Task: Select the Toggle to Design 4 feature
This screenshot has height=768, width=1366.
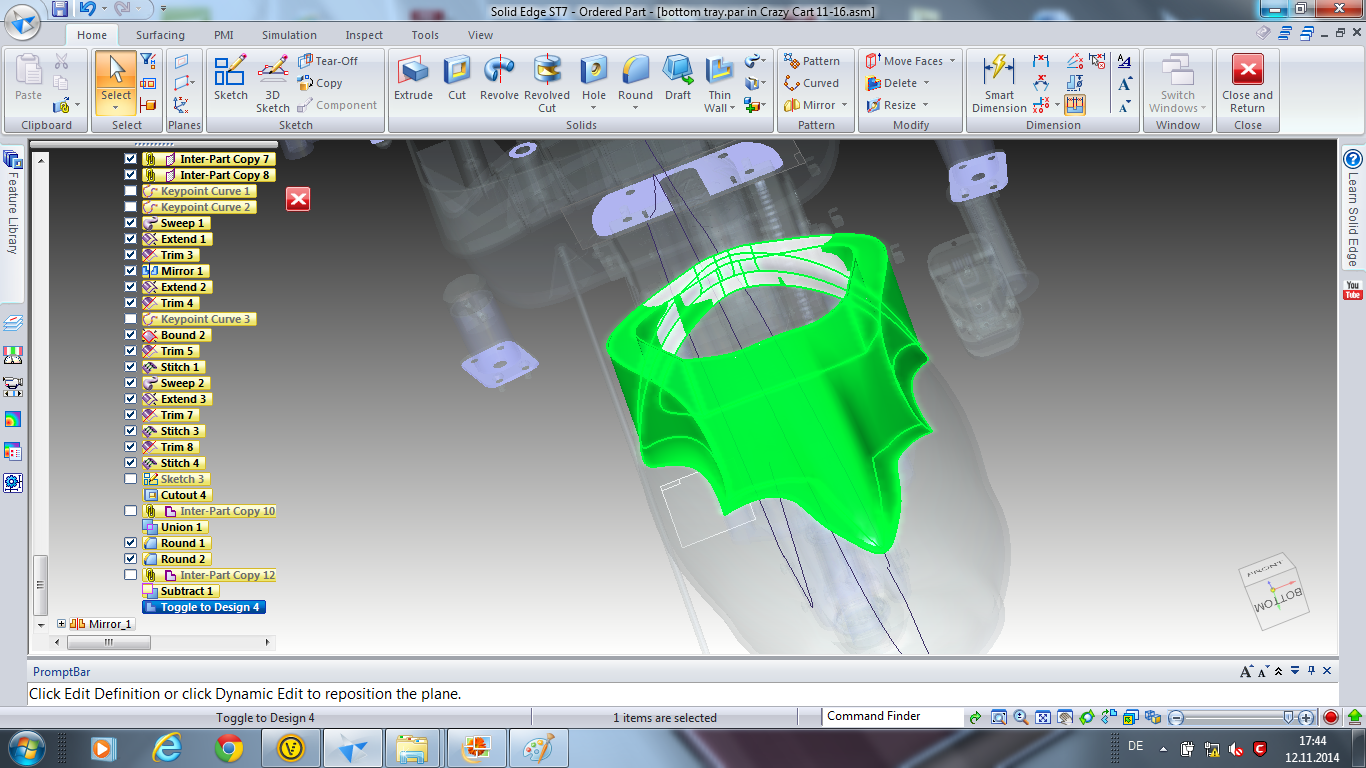Action: (204, 607)
